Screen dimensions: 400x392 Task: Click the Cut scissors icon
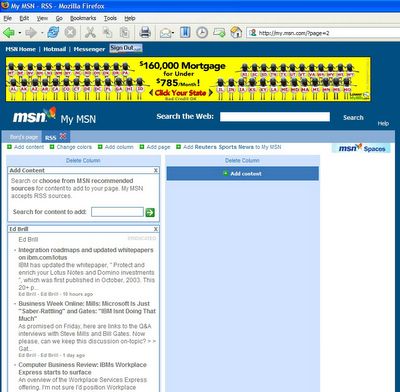pos(90,33)
